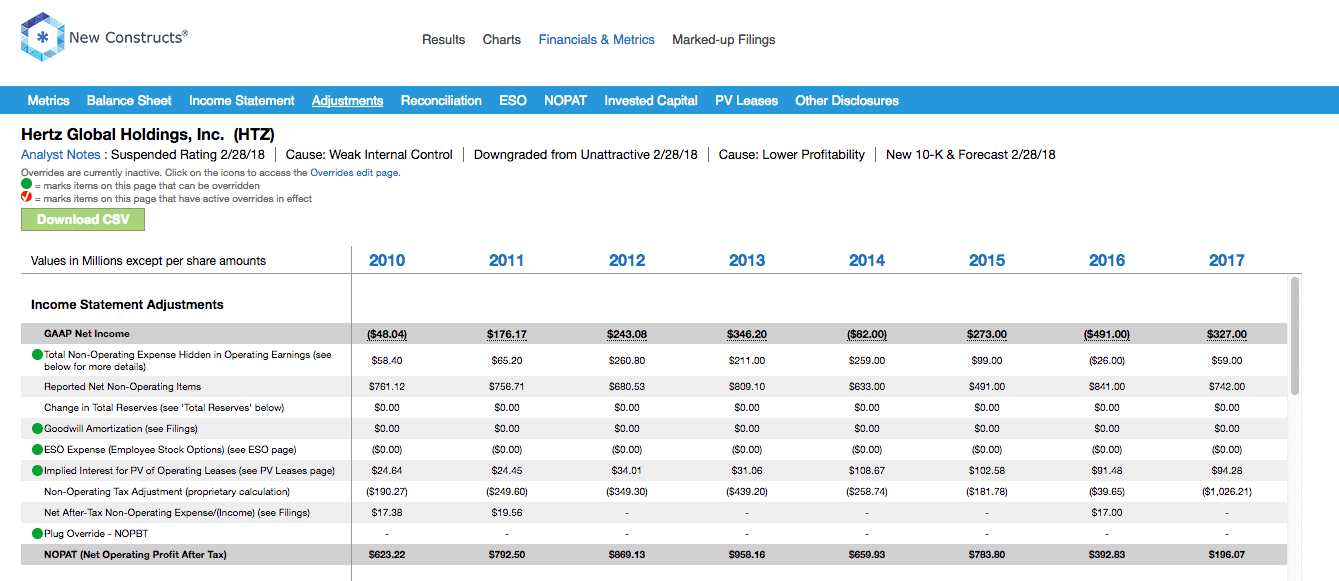Click GAAP Net Income value $346.20

pos(747,334)
